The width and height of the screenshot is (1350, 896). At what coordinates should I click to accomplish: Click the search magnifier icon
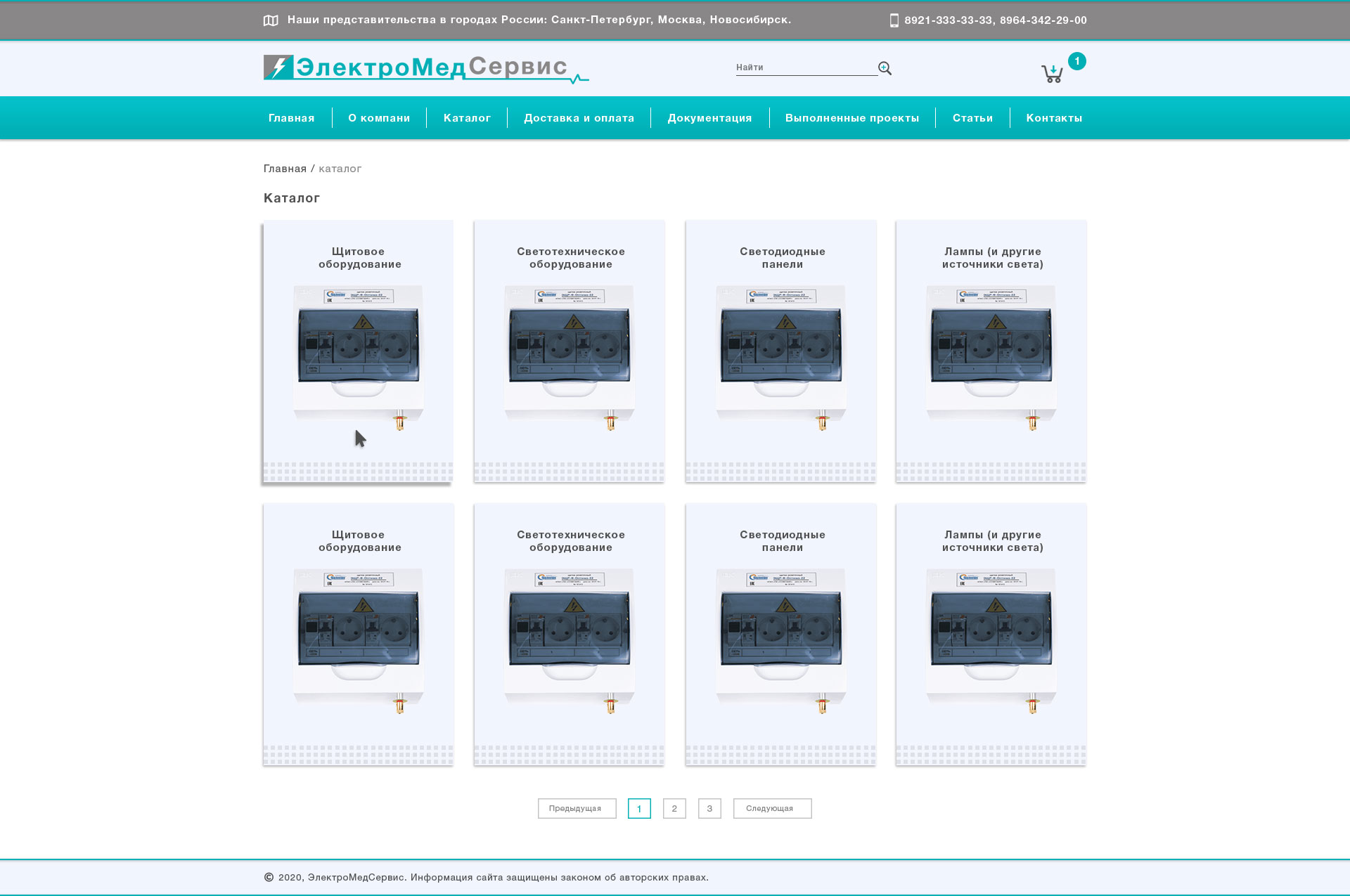click(x=885, y=68)
